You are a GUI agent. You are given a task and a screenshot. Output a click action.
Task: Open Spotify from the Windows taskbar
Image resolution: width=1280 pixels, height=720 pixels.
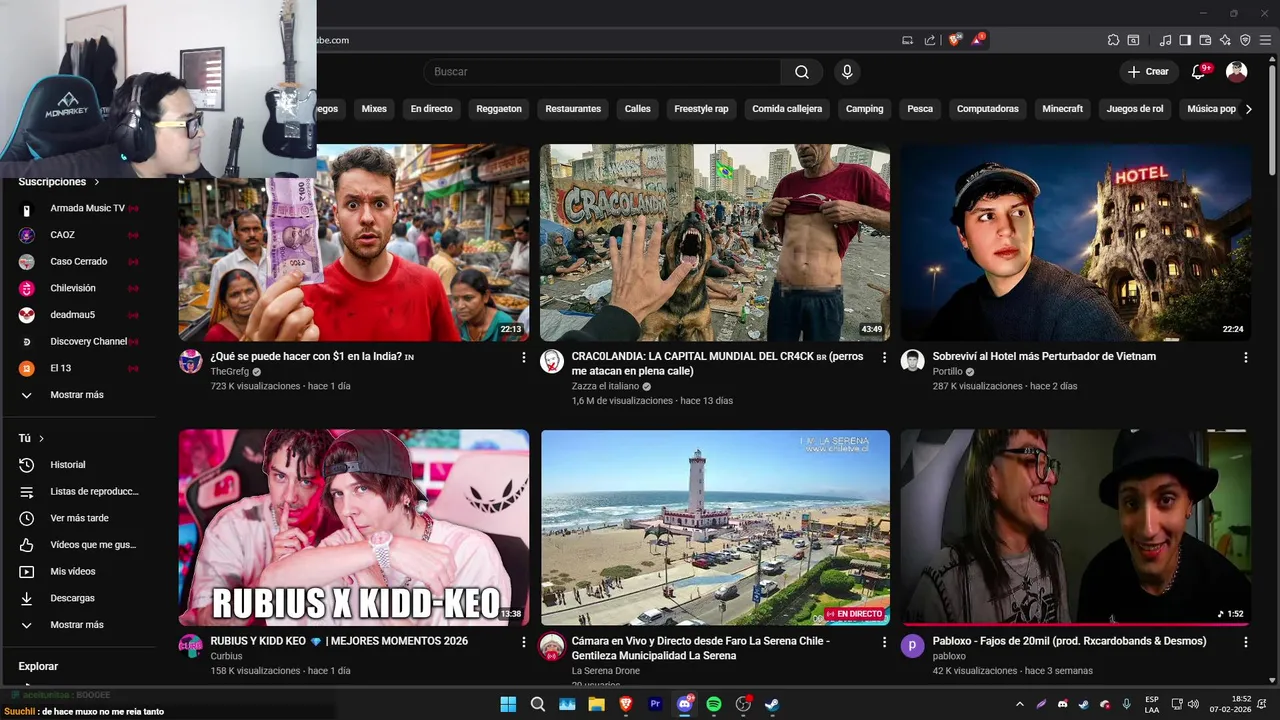714,704
